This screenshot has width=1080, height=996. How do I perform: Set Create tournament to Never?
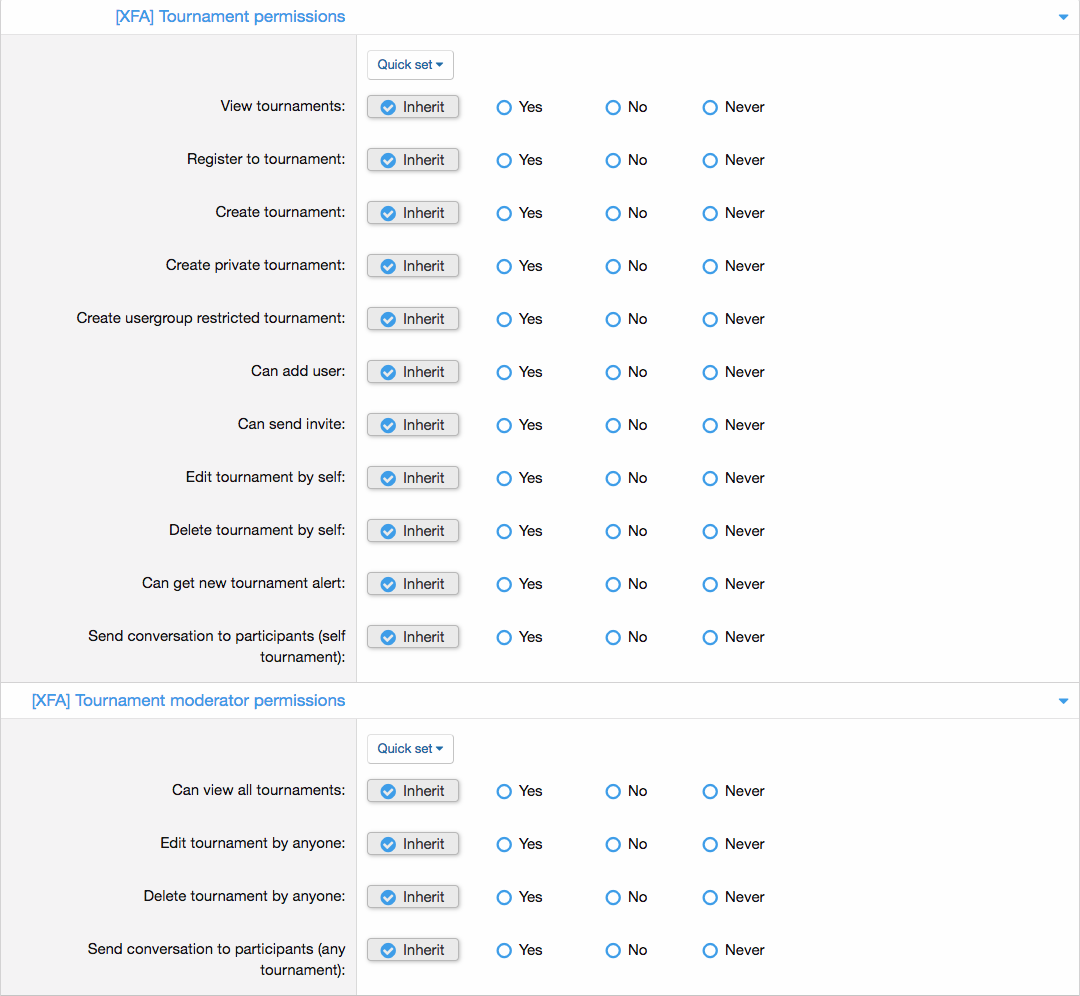[710, 213]
